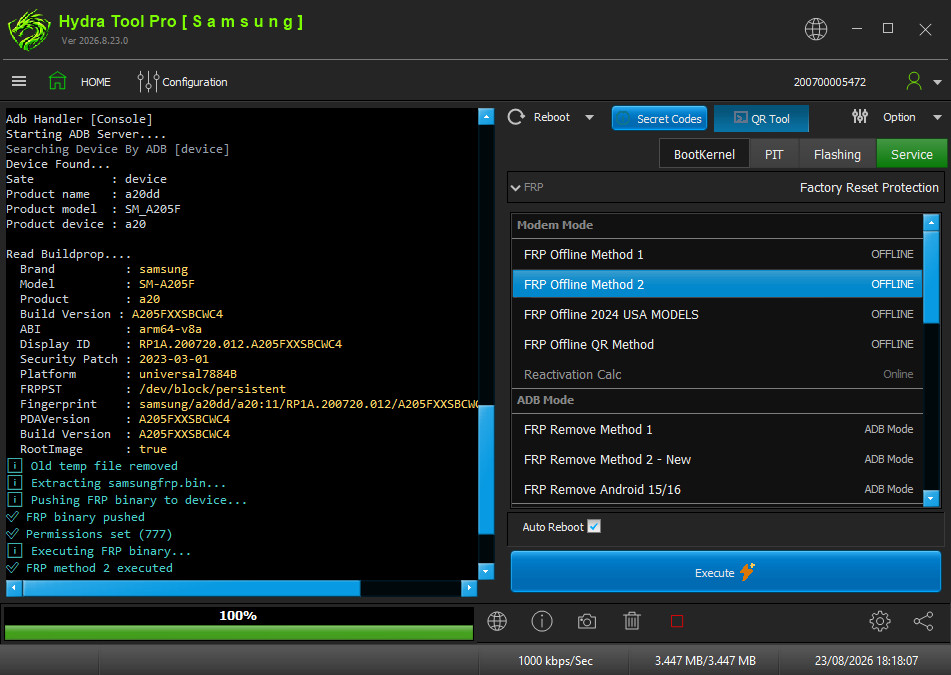Click the Option sliders icon
The height and width of the screenshot is (675, 951).
[859, 116]
